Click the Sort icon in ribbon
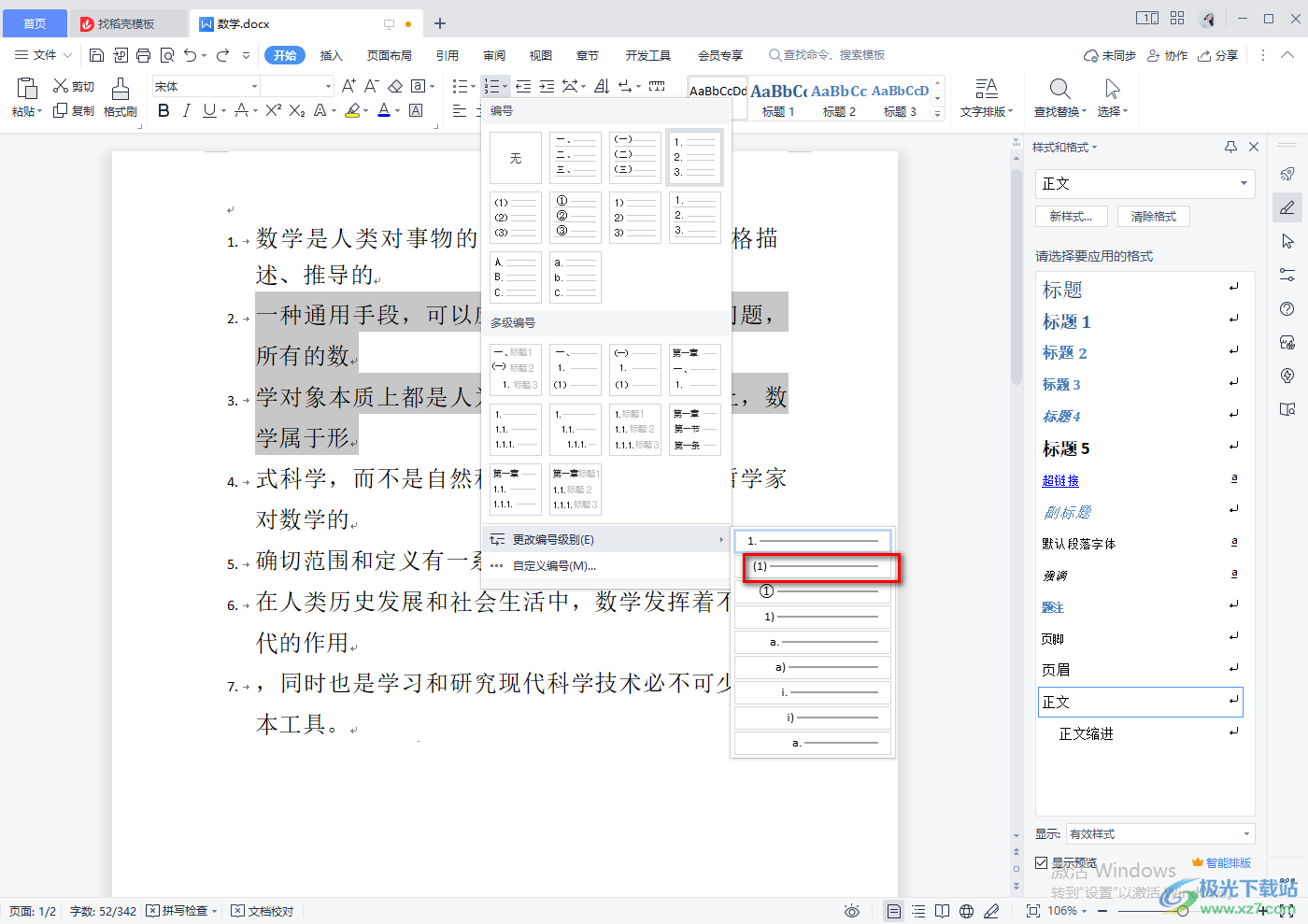 pos(602,86)
